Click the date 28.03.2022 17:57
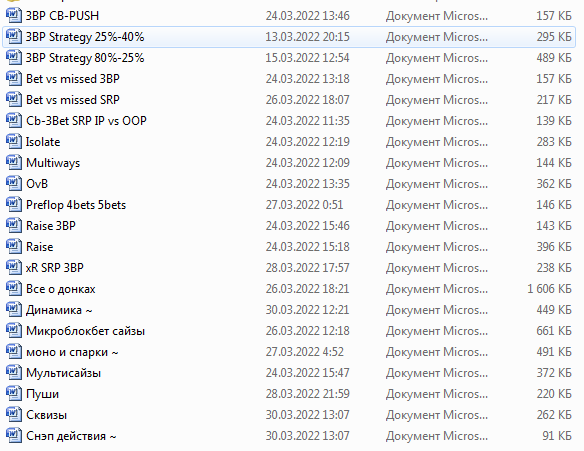Image resolution: width=584 pixels, height=451 pixels. (x=308, y=267)
